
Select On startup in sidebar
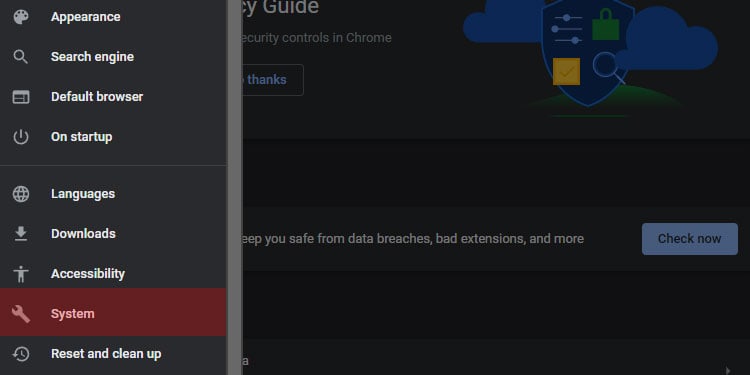[113, 137]
